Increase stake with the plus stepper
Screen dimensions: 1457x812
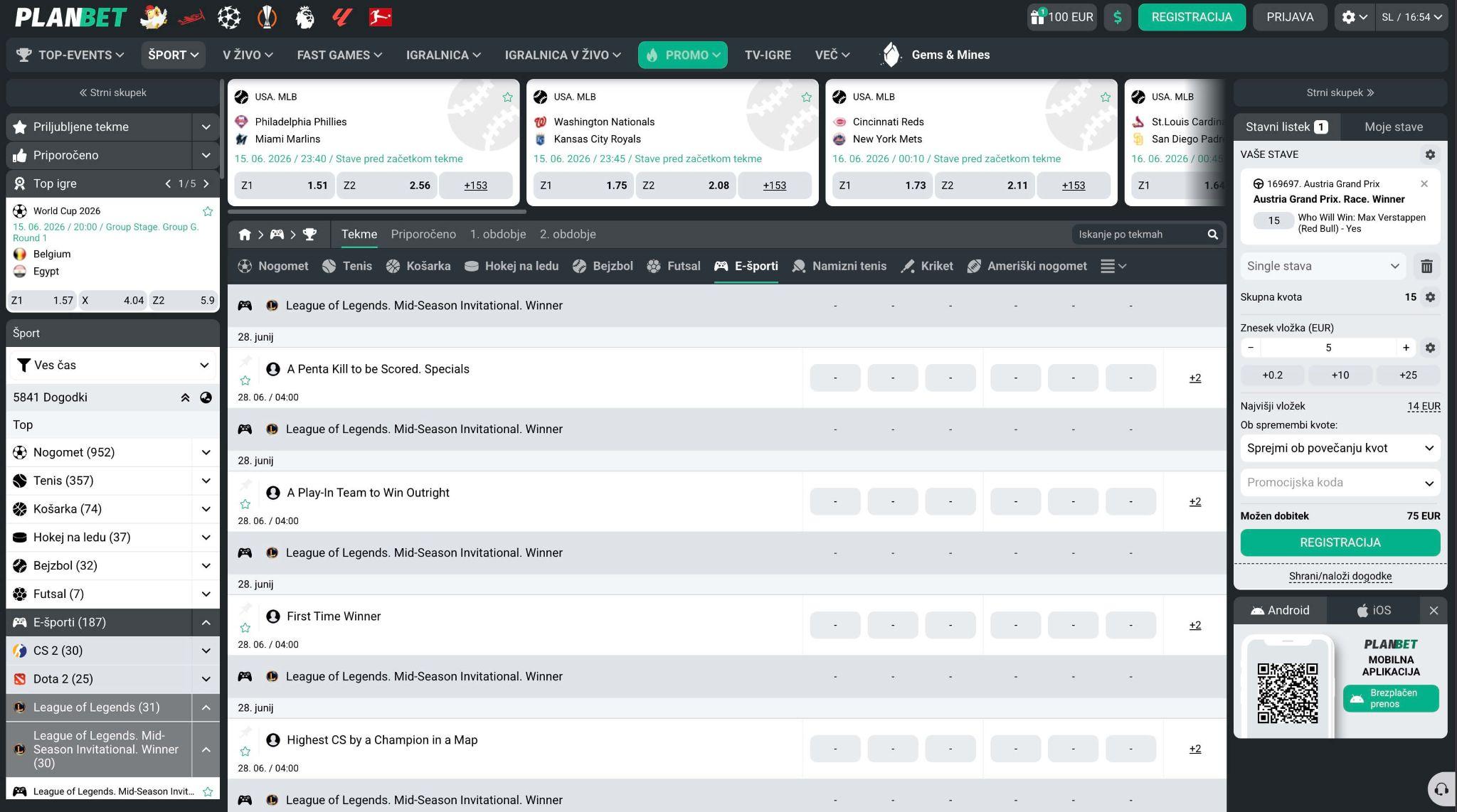pos(1406,348)
